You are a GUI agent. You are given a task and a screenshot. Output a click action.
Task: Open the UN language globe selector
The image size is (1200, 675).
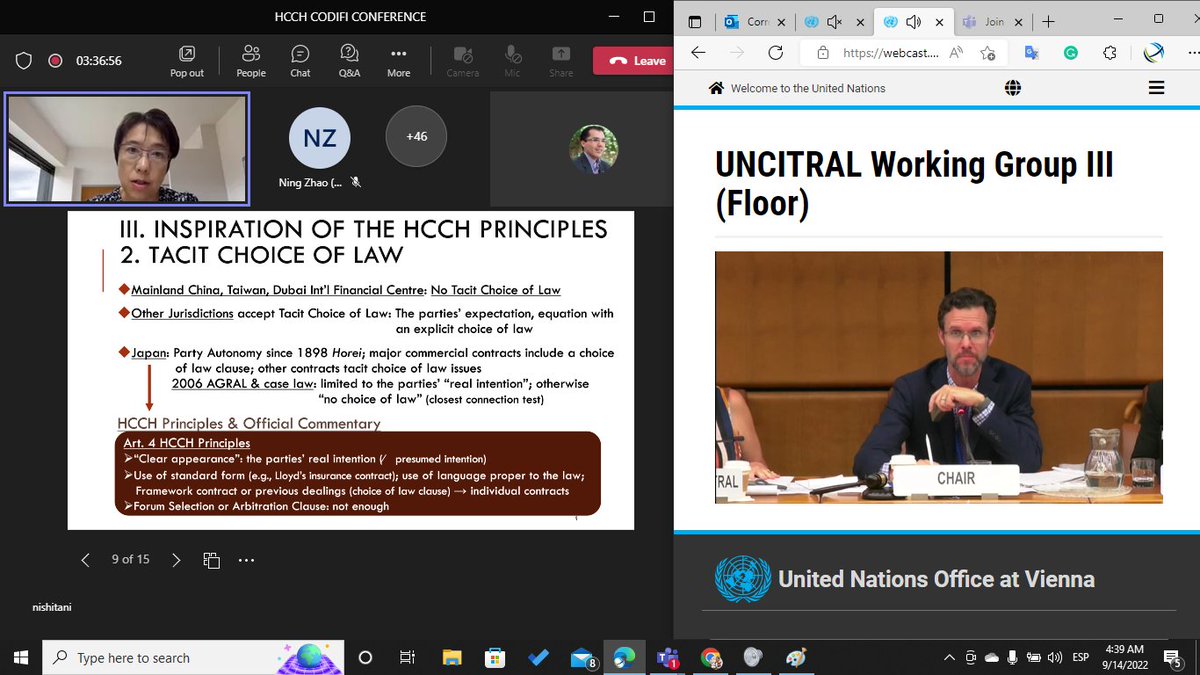point(1013,88)
